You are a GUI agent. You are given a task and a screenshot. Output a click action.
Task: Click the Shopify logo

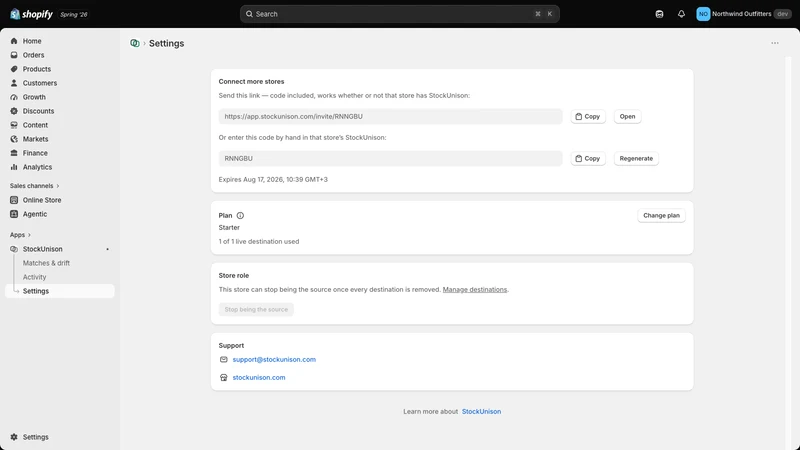point(32,14)
